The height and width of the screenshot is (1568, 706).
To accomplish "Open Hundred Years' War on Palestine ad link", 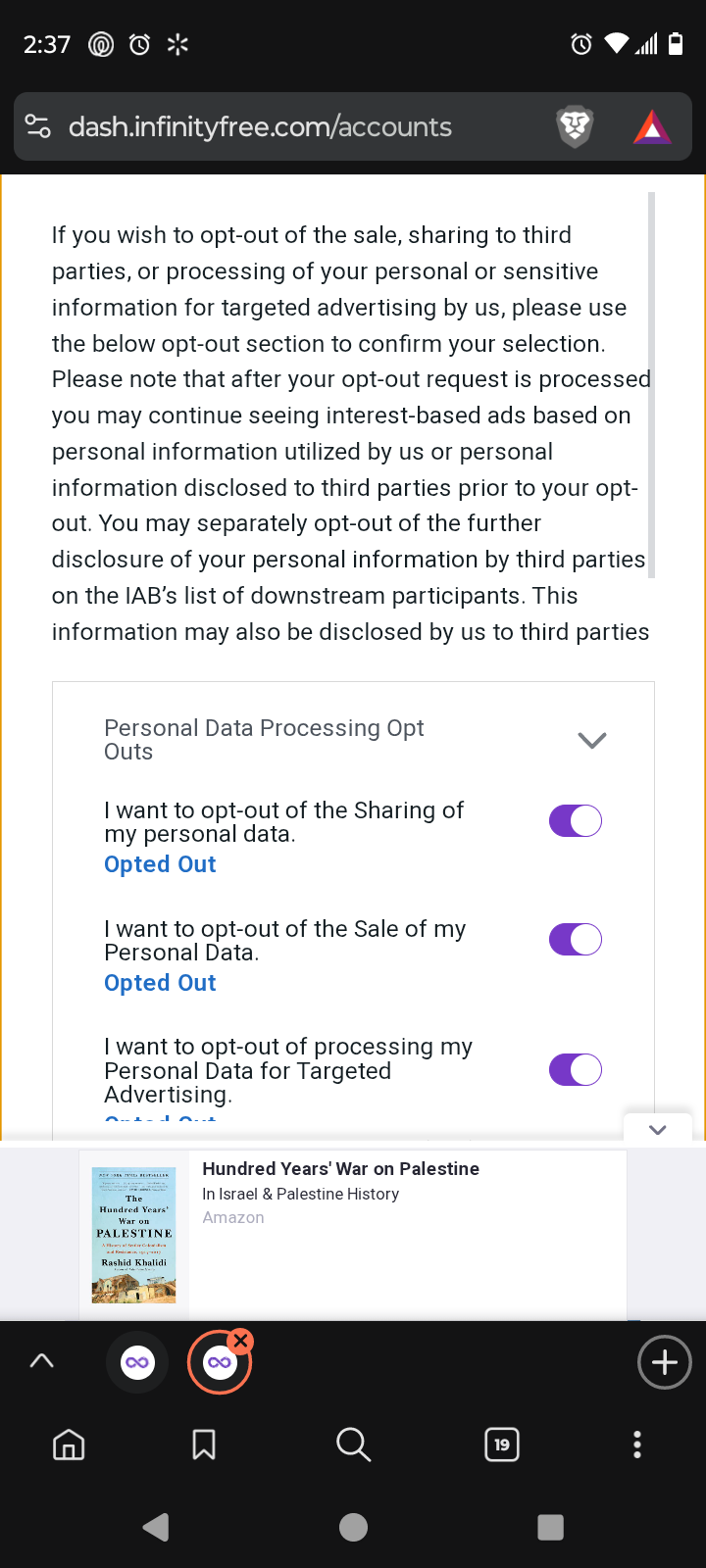I will coord(340,1169).
